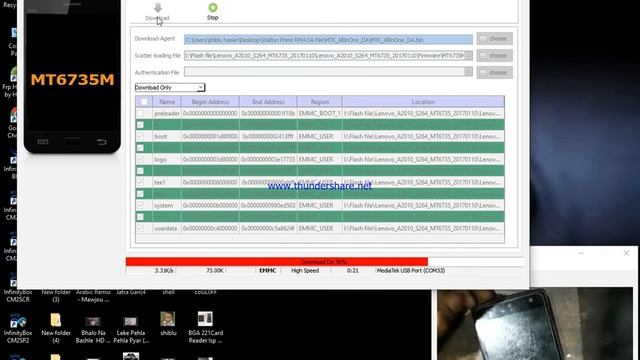Select the userdata name cell
The image size is (640, 360).
(x=167, y=228)
